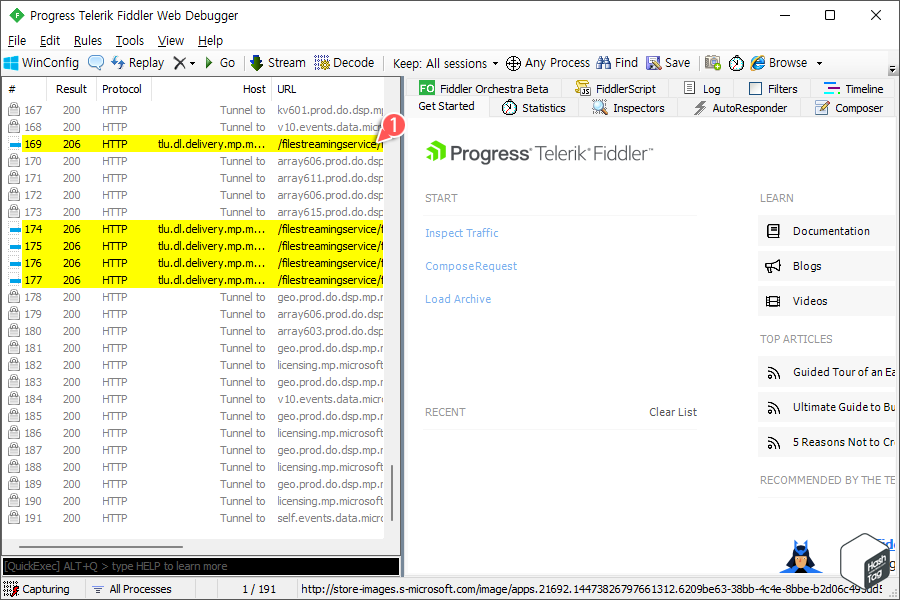Click the QuickExec command input box

click(201, 566)
